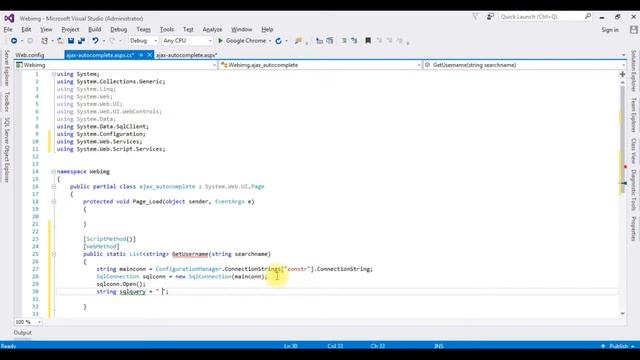640x360 pixels.
Task: Save the current file with Save icon
Action: [71, 41]
